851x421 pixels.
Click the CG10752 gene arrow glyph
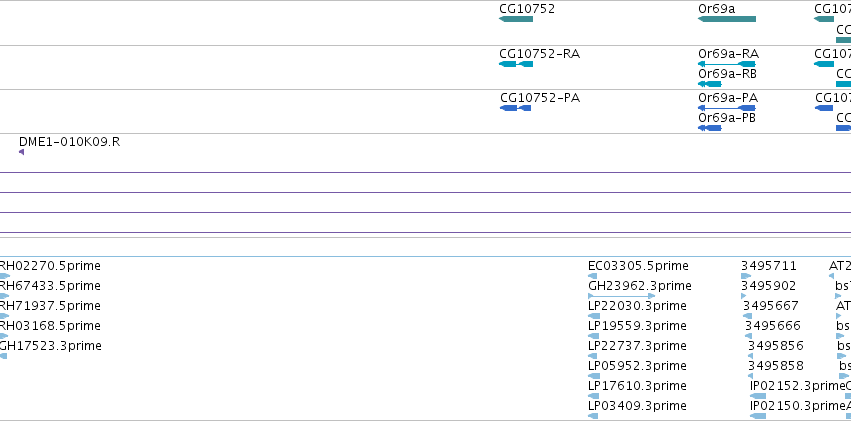click(x=516, y=20)
